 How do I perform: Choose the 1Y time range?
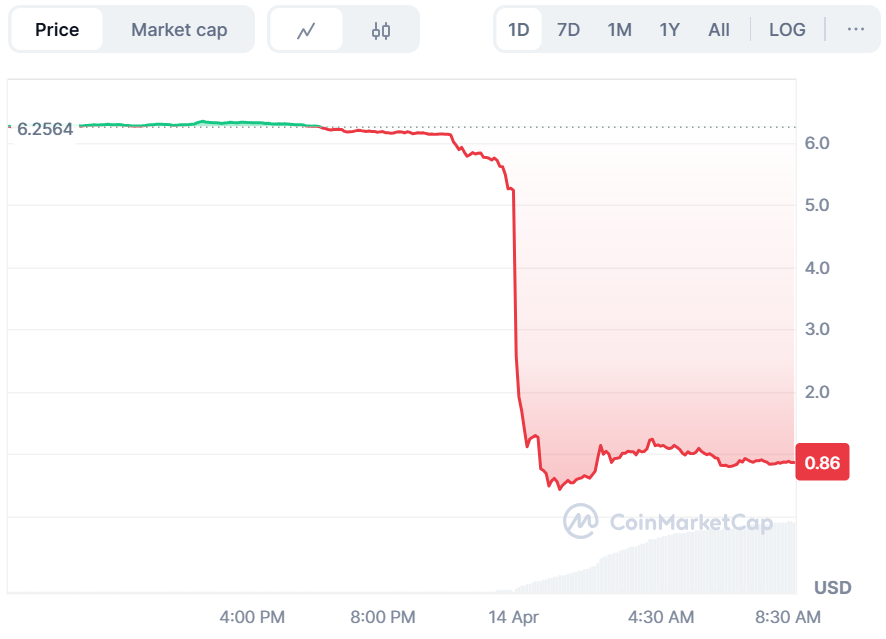click(x=669, y=30)
